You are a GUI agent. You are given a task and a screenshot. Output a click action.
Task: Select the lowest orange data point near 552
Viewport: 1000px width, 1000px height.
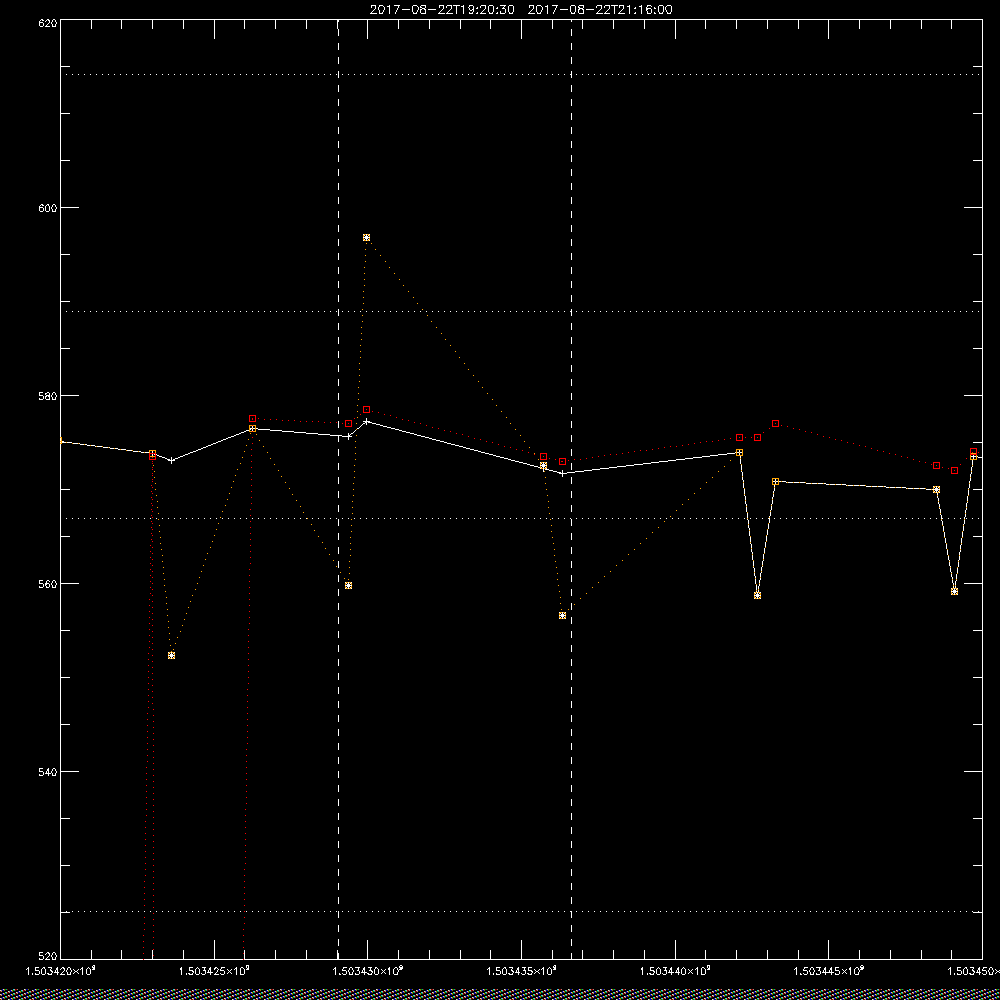click(172, 656)
